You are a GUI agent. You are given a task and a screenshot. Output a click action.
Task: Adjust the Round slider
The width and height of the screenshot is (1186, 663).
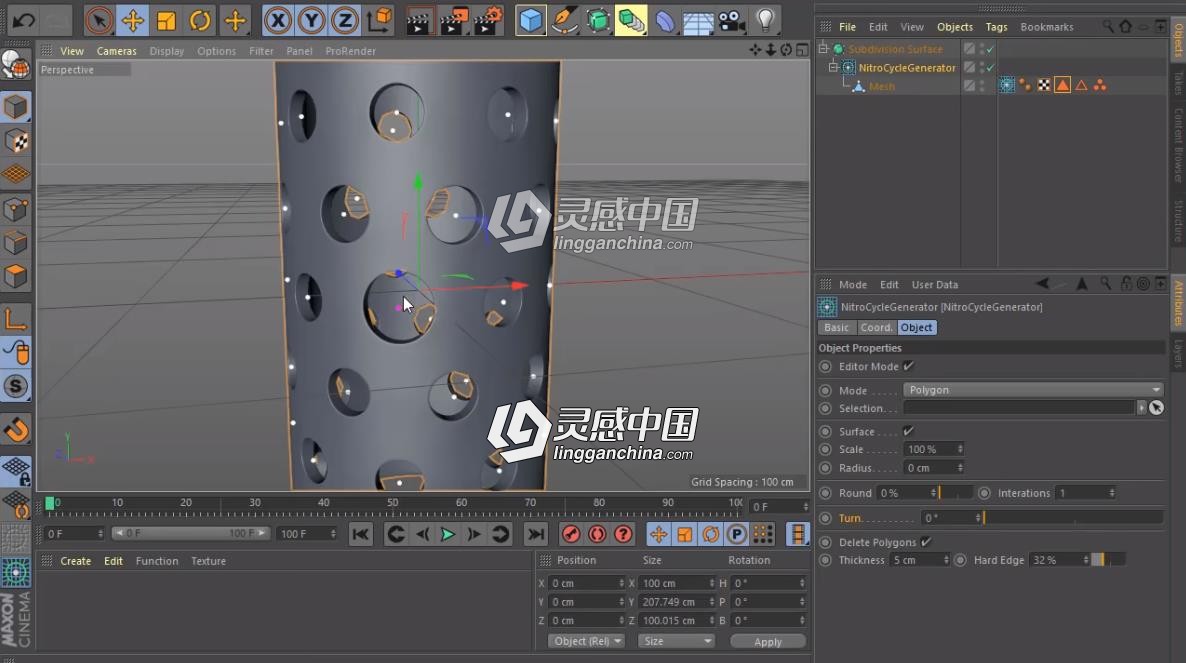click(x=955, y=493)
